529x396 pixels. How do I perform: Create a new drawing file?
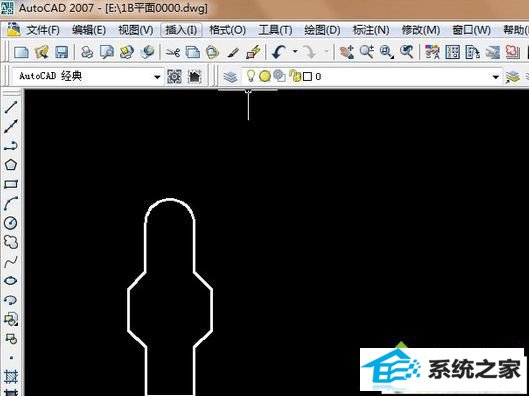[21, 52]
